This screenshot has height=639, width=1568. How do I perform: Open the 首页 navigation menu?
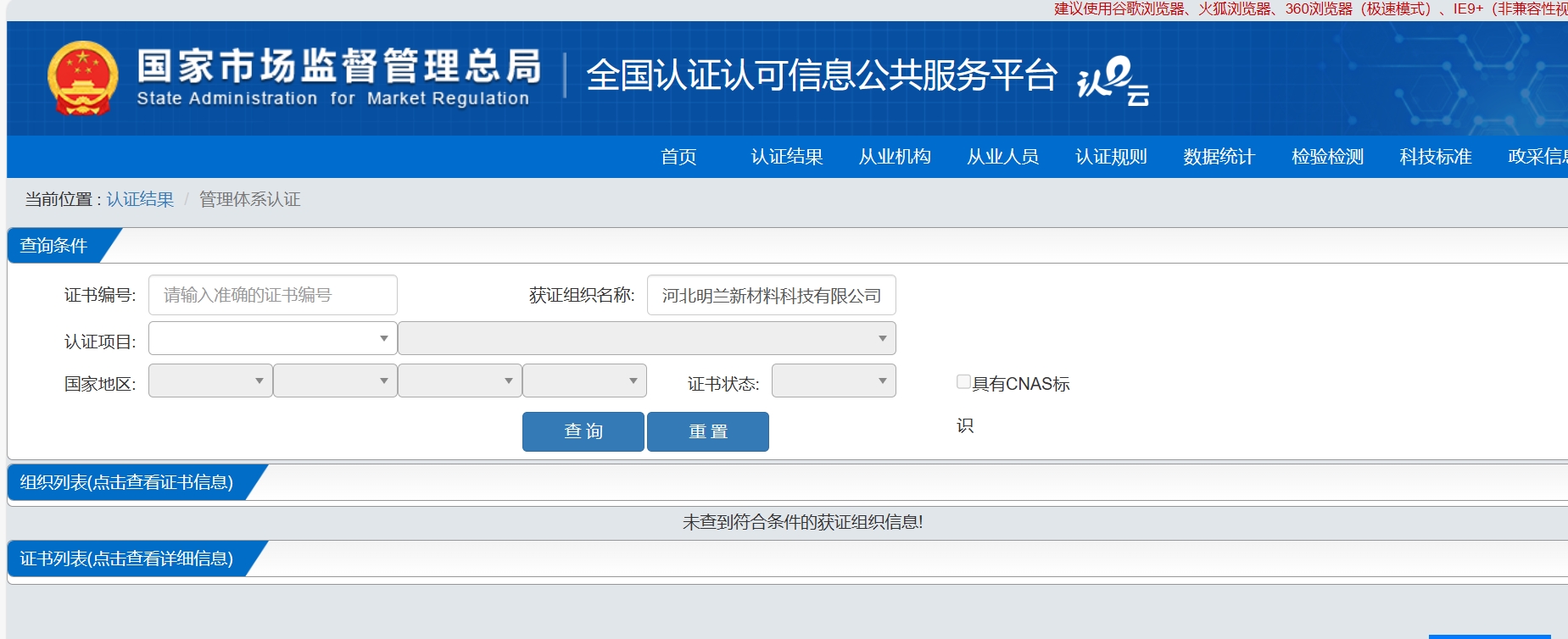(x=678, y=157)
